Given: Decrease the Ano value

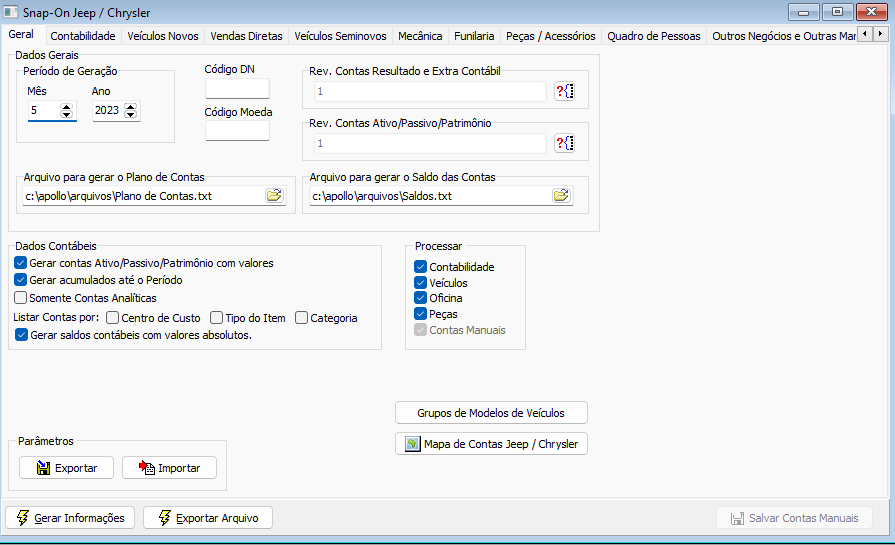Looking at the screenshot, I should pos(131,114).
